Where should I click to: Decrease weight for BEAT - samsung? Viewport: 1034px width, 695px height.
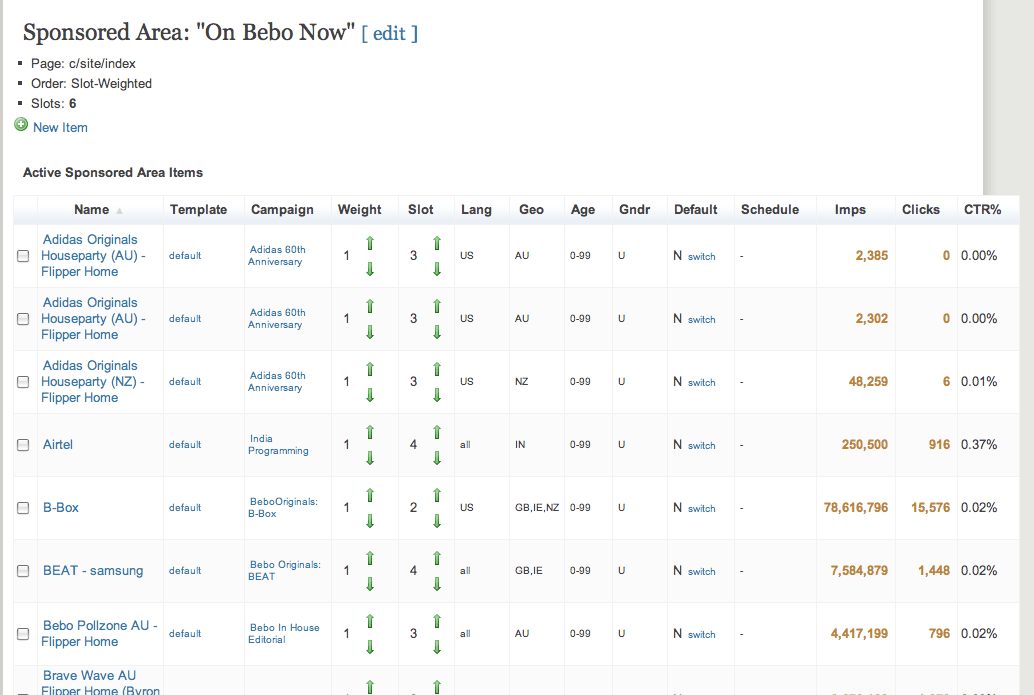(x=370, y=584)
